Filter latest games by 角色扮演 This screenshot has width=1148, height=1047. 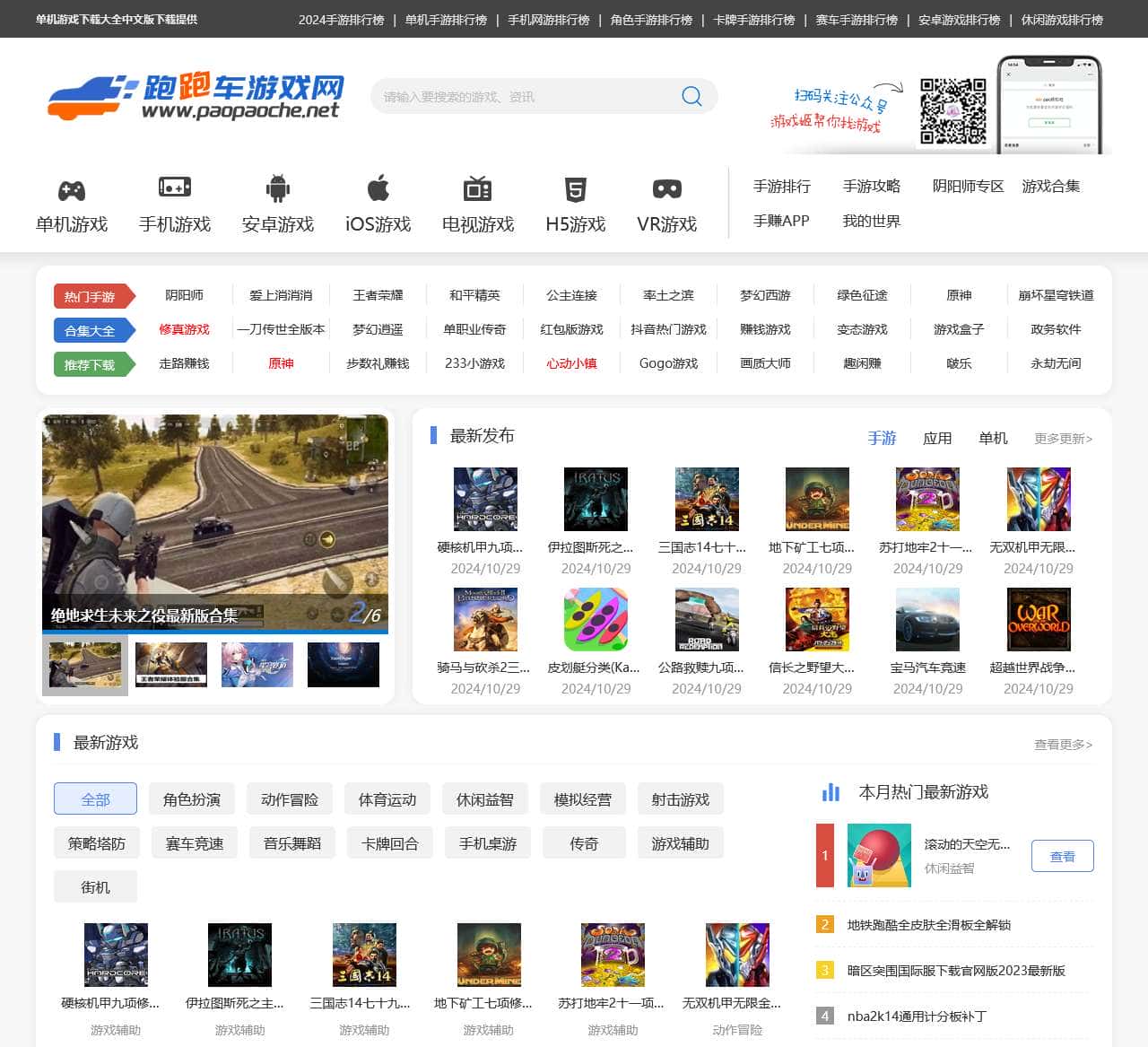coord(192,799)
